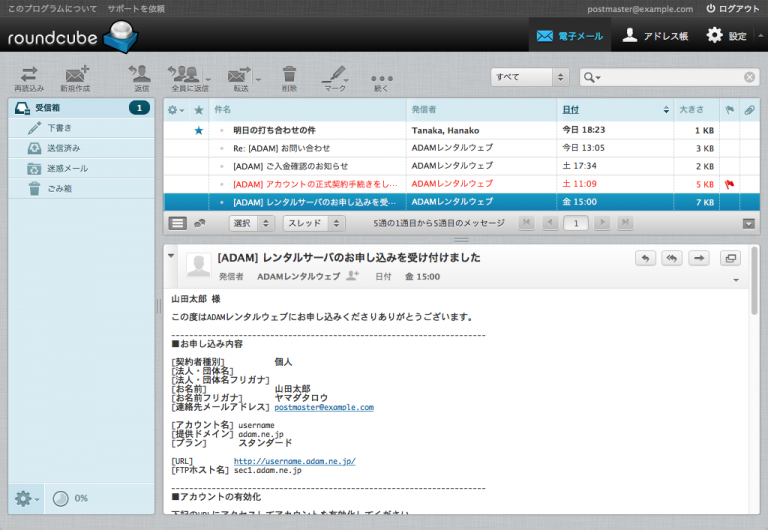Open the http://username.adam.ne.jp/ link
Screen dimensions: 768x530
(x=294, y=461)
